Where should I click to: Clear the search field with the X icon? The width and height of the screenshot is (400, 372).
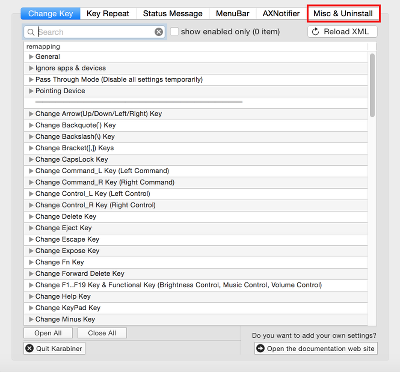(x=159, y=32)
